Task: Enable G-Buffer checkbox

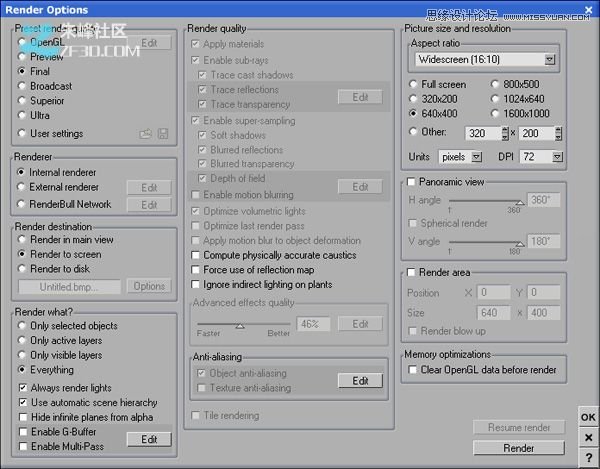Action: [x=23, y=432]
